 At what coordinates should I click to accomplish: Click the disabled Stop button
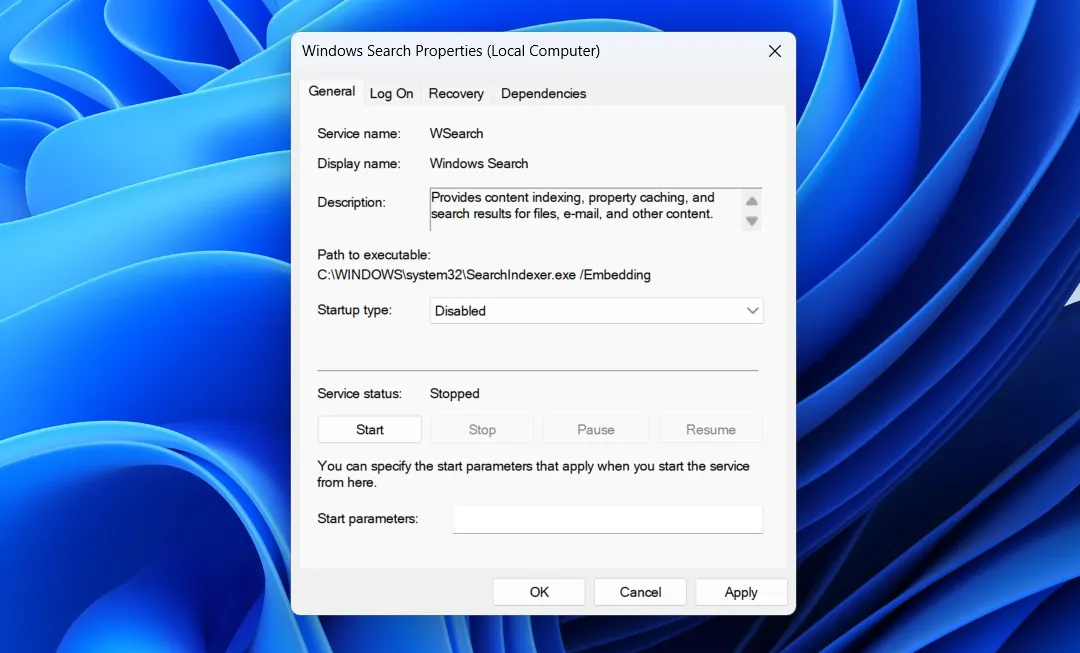[x=482, y=429]
